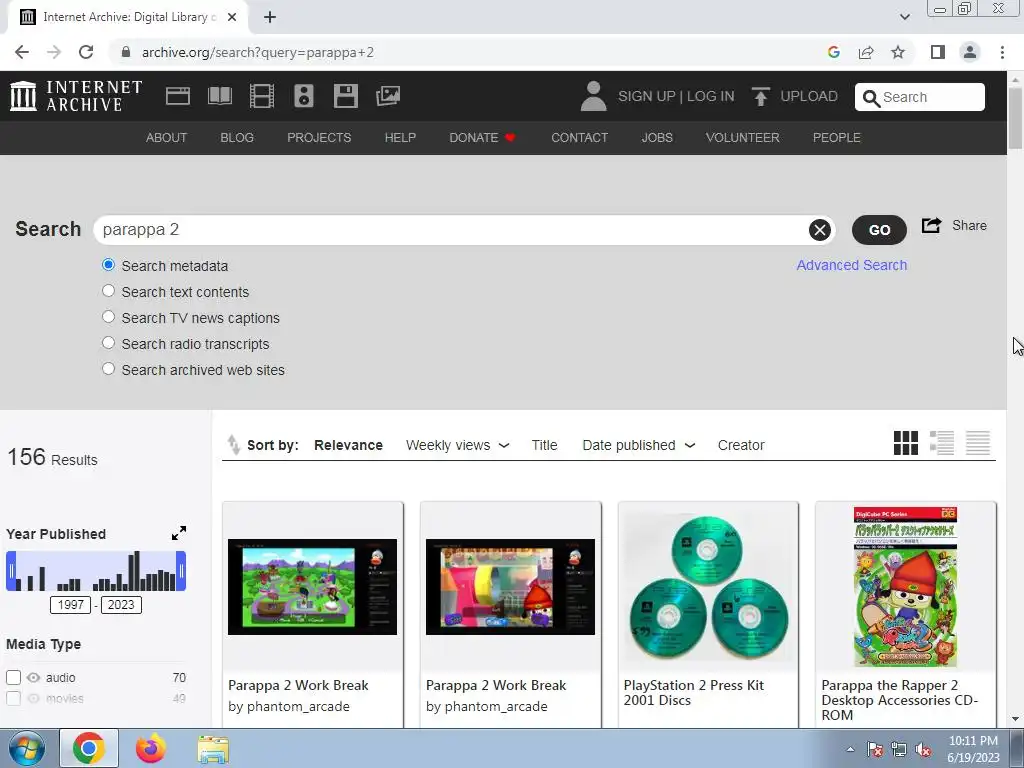Open the Texts book icon

point(219,96)
